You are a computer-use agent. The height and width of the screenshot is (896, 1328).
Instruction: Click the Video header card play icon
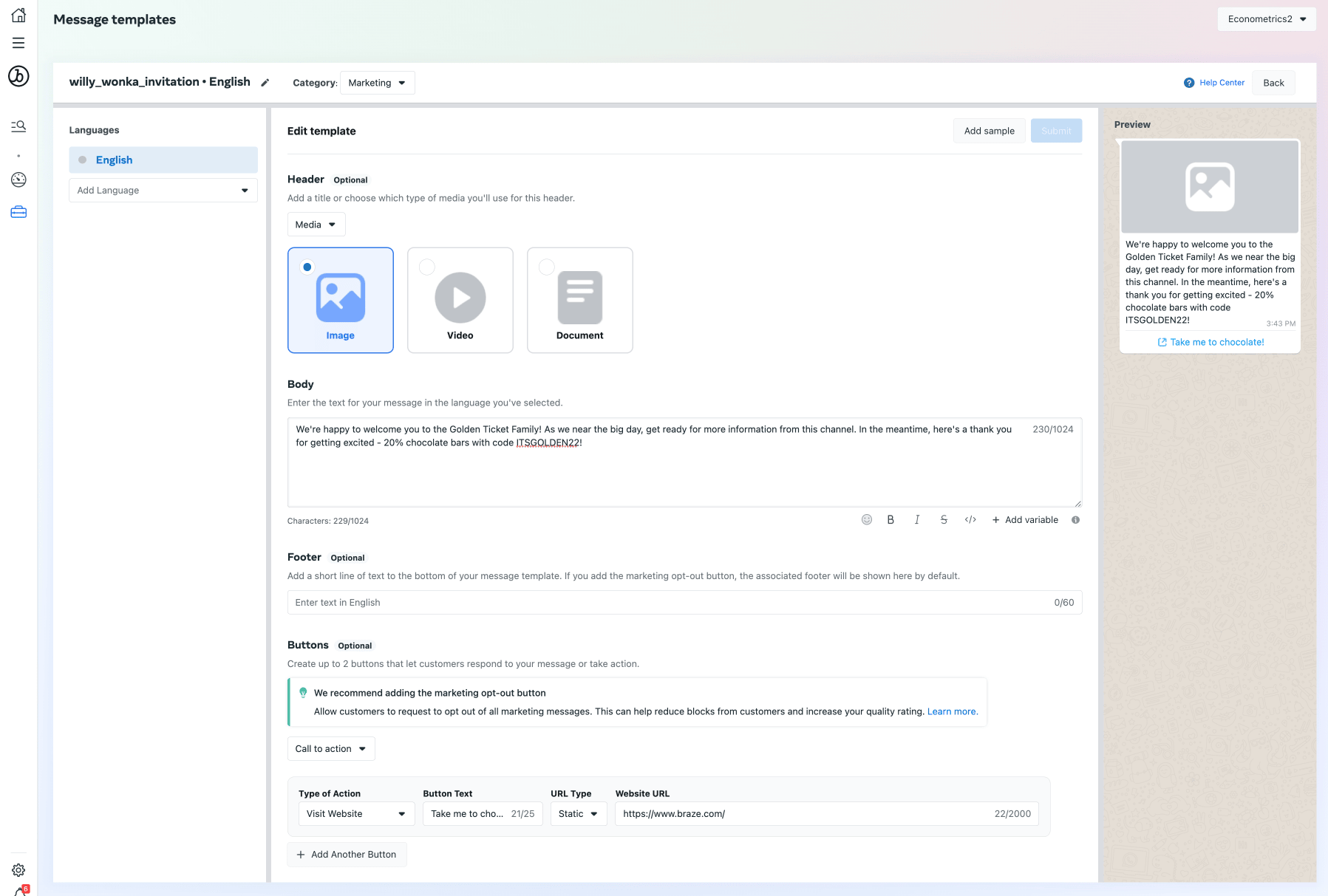pos(460,298)
